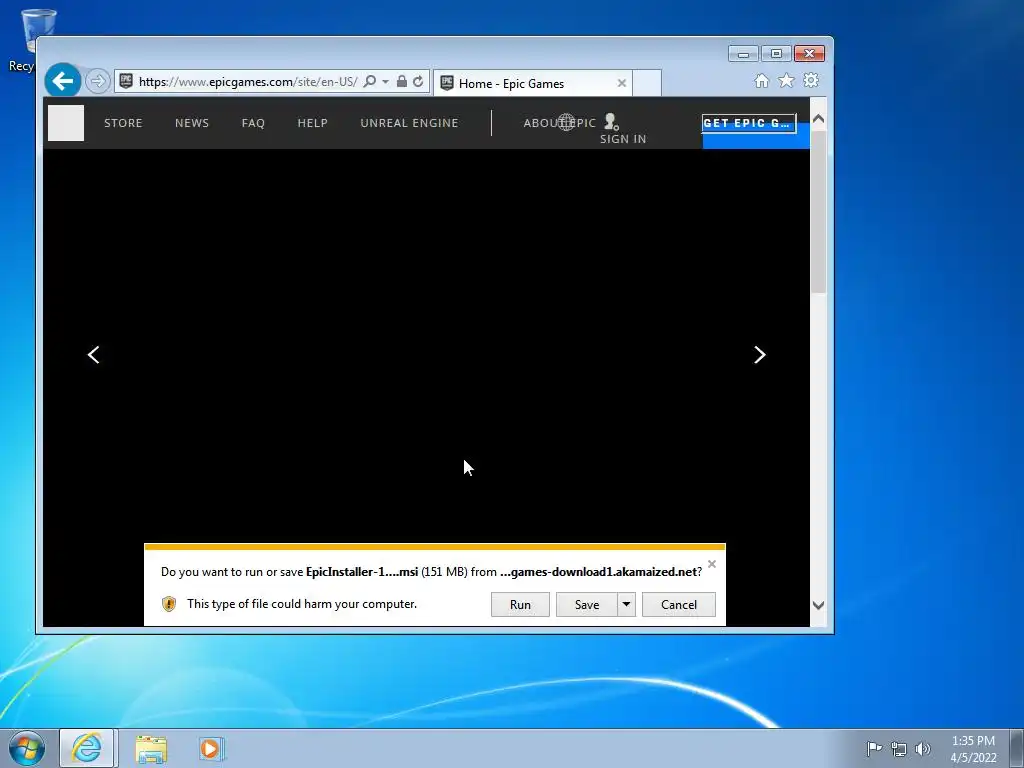1024x768 pixels.
Task: Minimize the Internet Explorer window
Action: coord(743,54)
